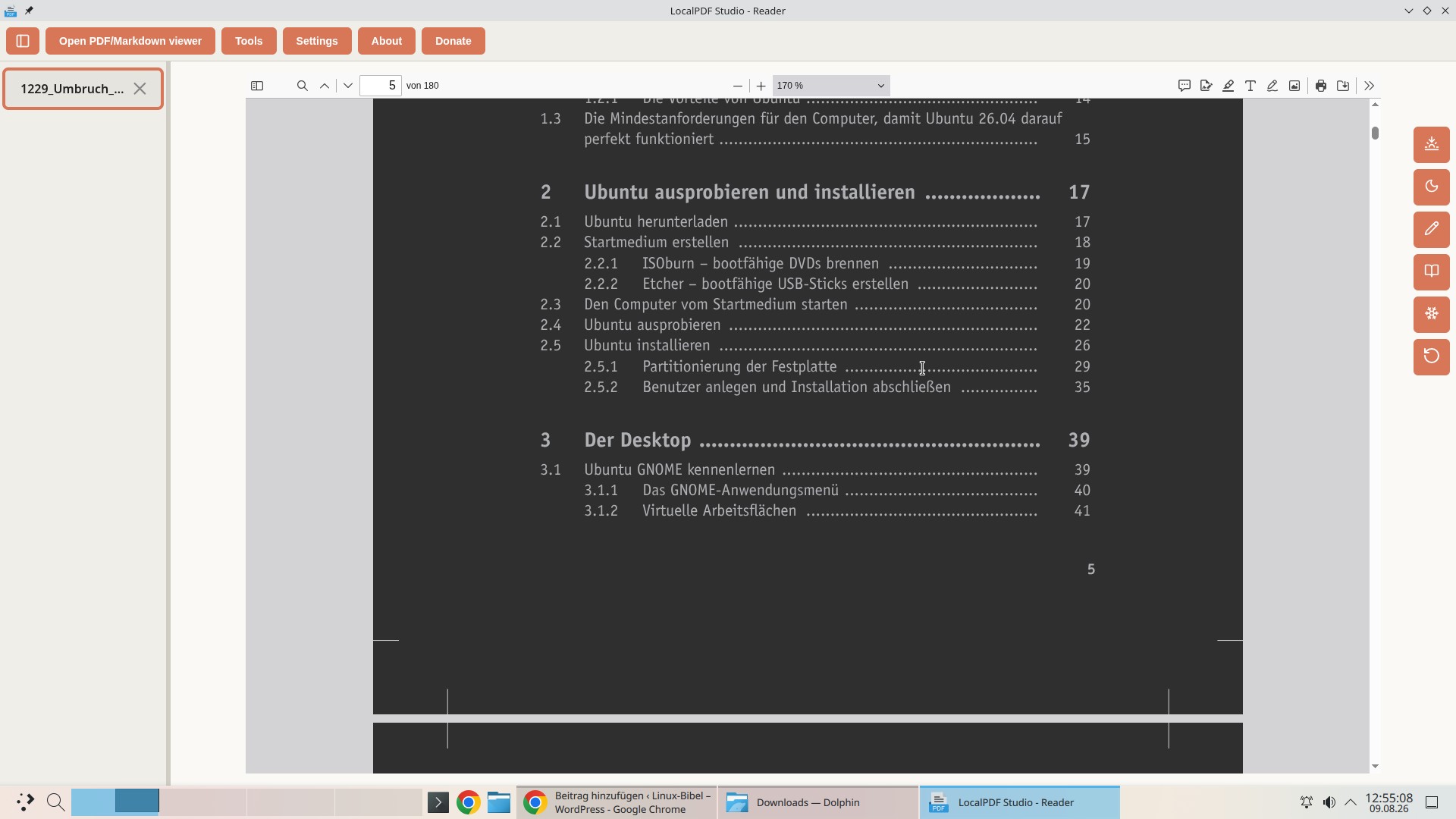Image resolution: width=1456 pixels, height=819 pixels.
Task: Select the freehand draw tool
Action: (1272, 86)
